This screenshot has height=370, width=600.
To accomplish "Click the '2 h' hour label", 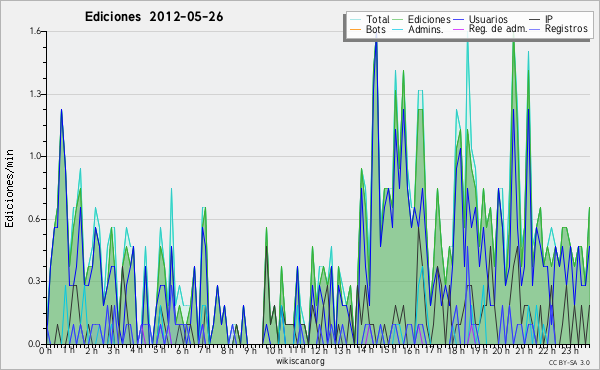I will point(91,351).
